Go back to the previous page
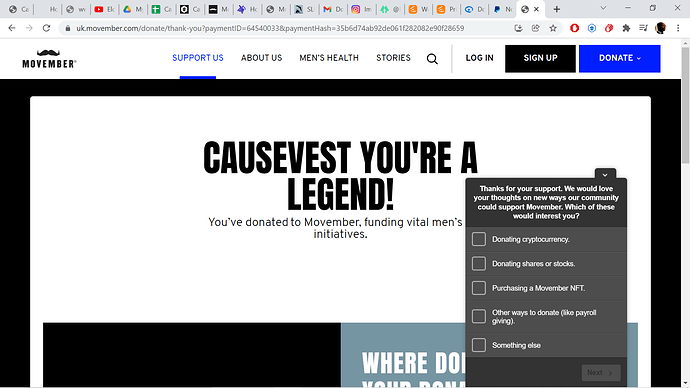This screenshot has height=388, width=690. coord(12,28)
